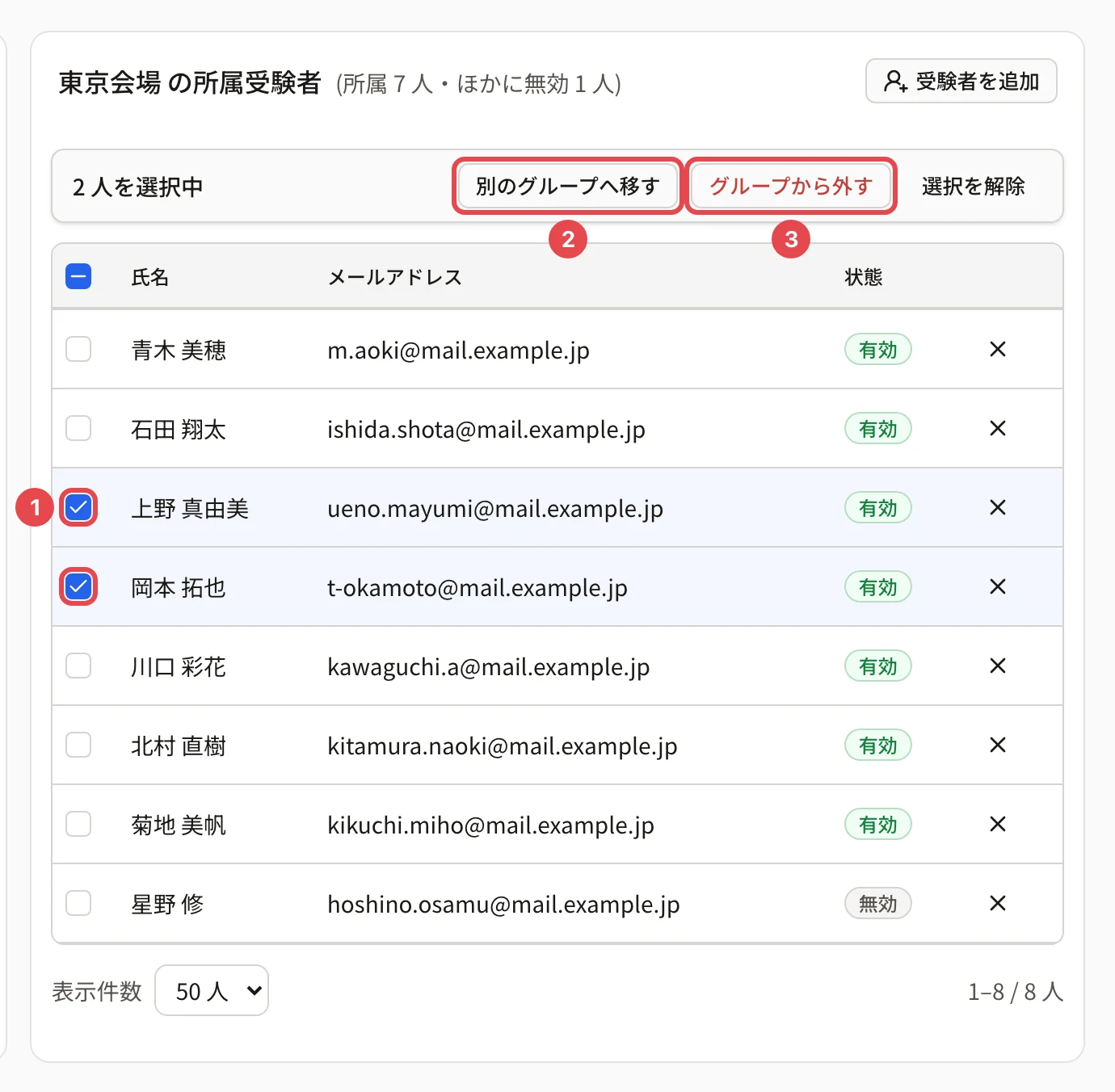Viewport: 1115px width, 1092px height.
Task: Click 選択を解除 to clear selection
Action: pyautogui.click(x=973, y=186)
